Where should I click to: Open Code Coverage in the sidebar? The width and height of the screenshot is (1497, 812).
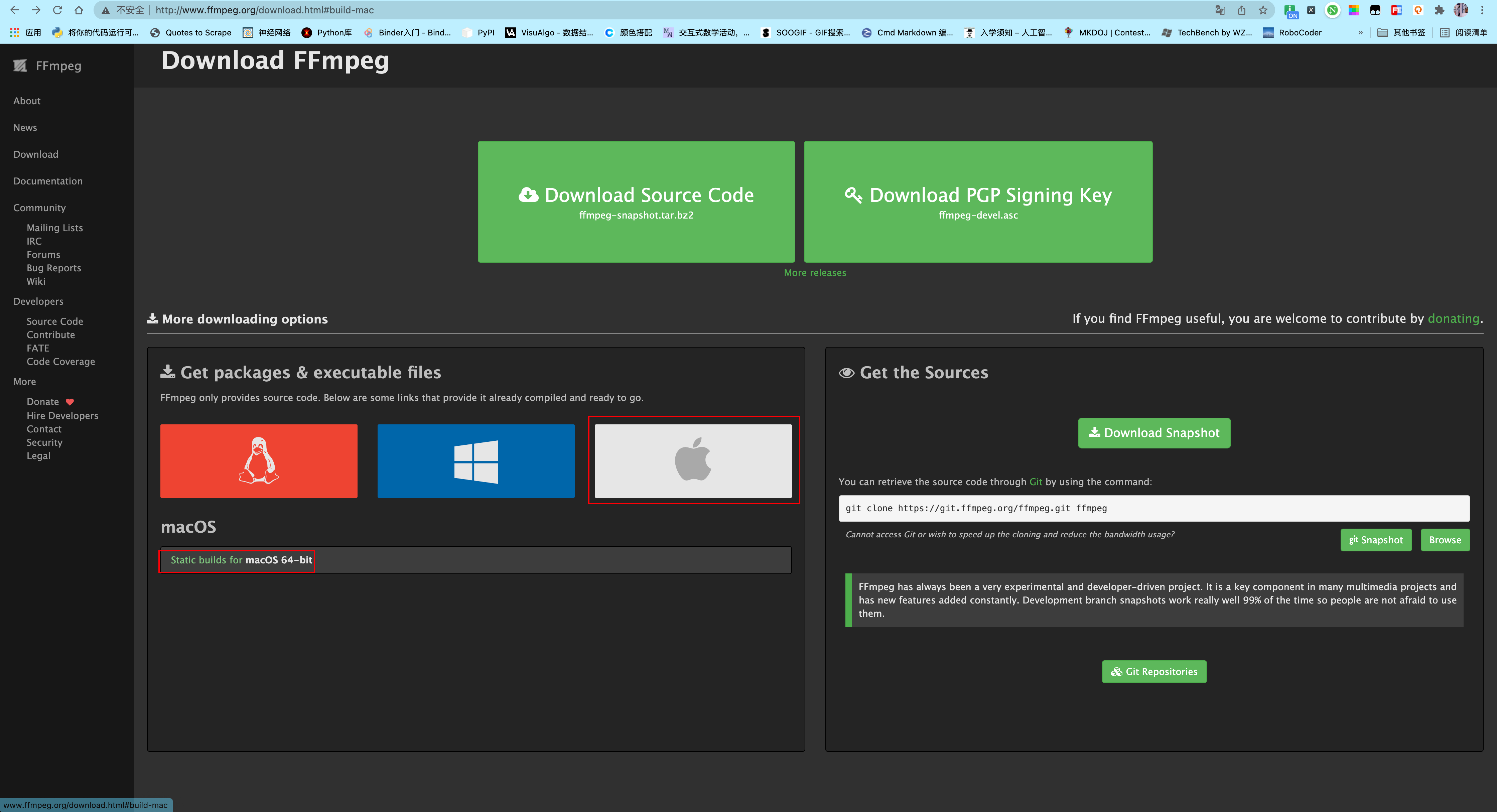pyautogui.click(x=60, y=362)
